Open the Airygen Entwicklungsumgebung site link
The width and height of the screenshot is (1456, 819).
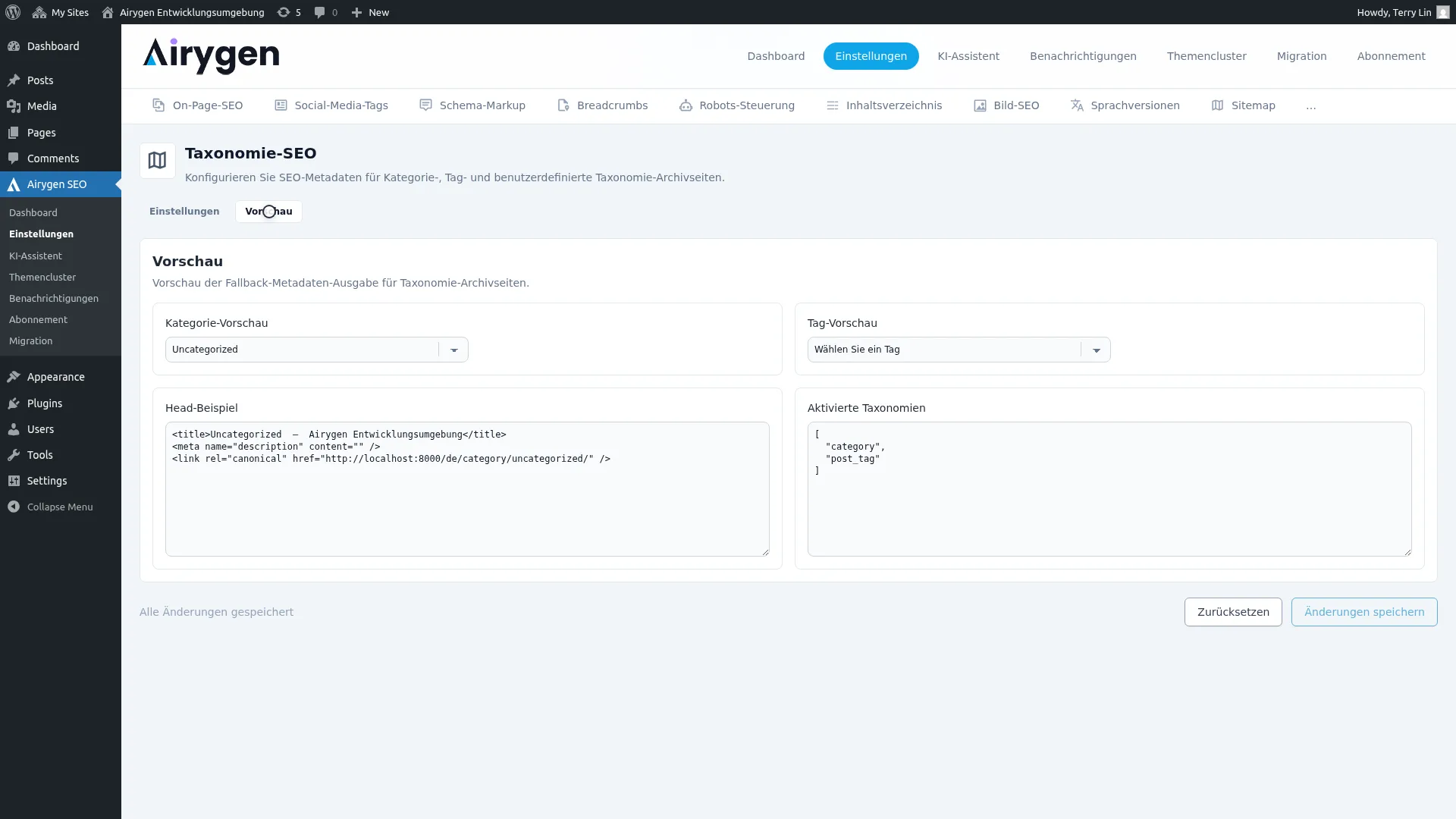[x=183, y=12]
